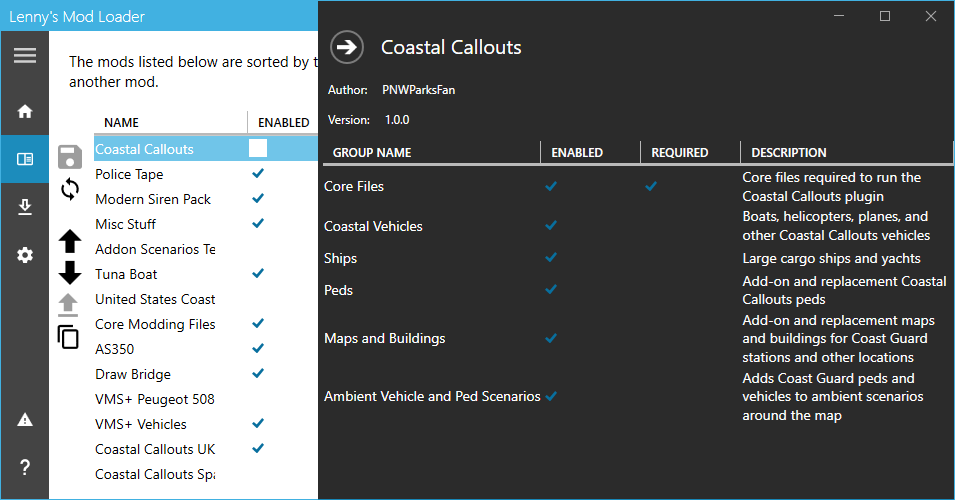Click the Refresh mods icon
The image size is (955, 500).
[69, 188]
